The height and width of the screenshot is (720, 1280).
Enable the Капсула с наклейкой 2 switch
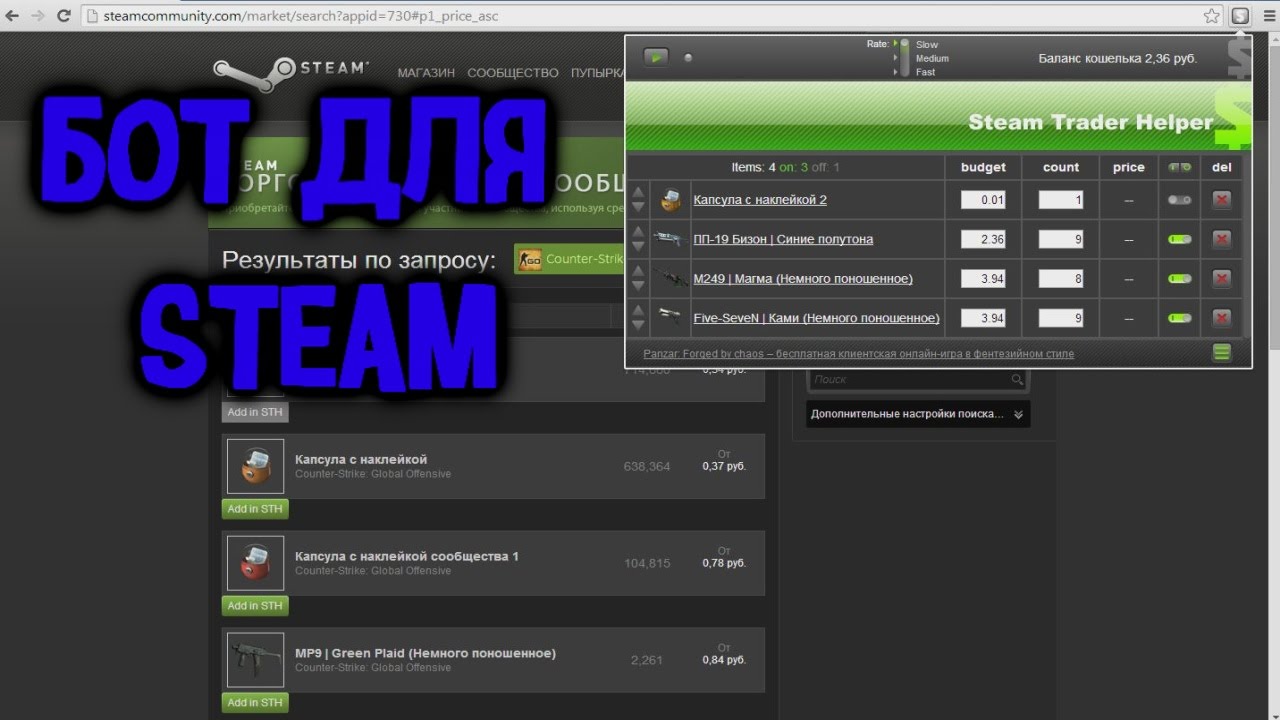[1179, 200]
